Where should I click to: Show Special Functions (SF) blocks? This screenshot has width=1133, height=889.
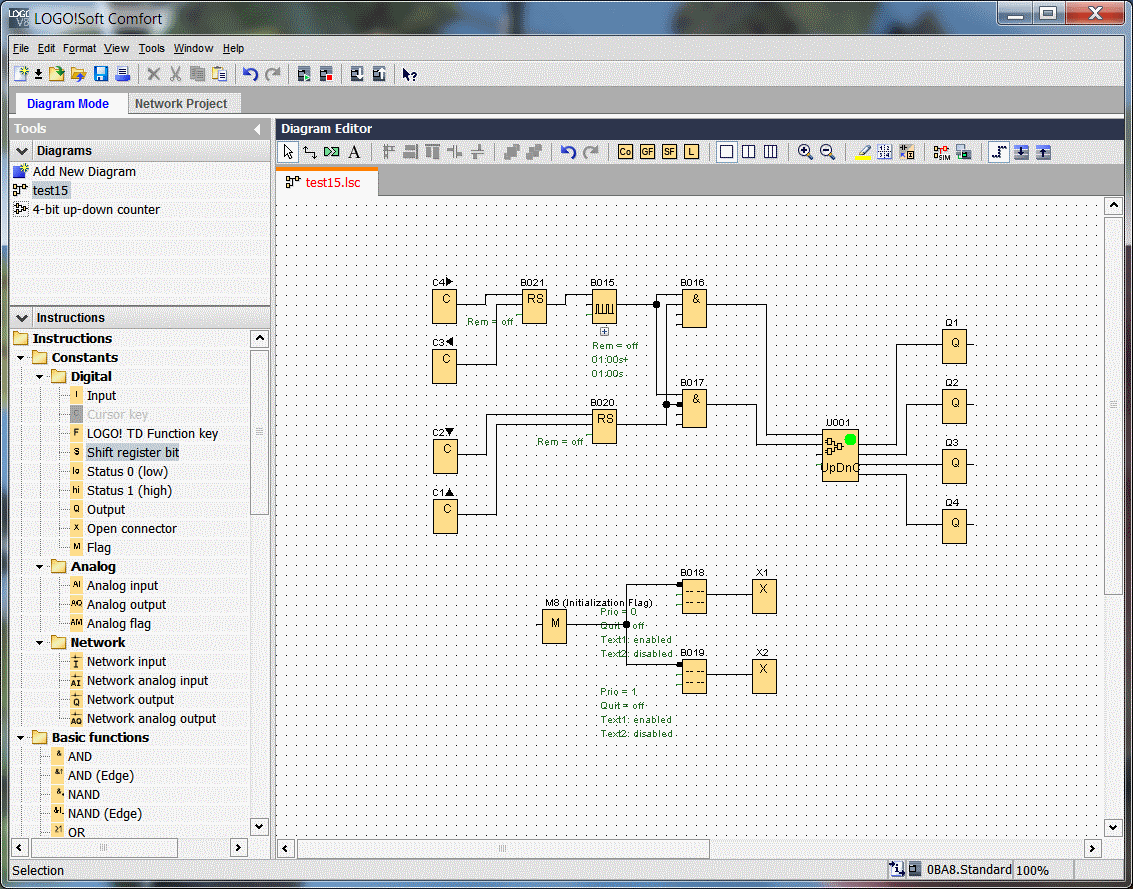point(669,152)
